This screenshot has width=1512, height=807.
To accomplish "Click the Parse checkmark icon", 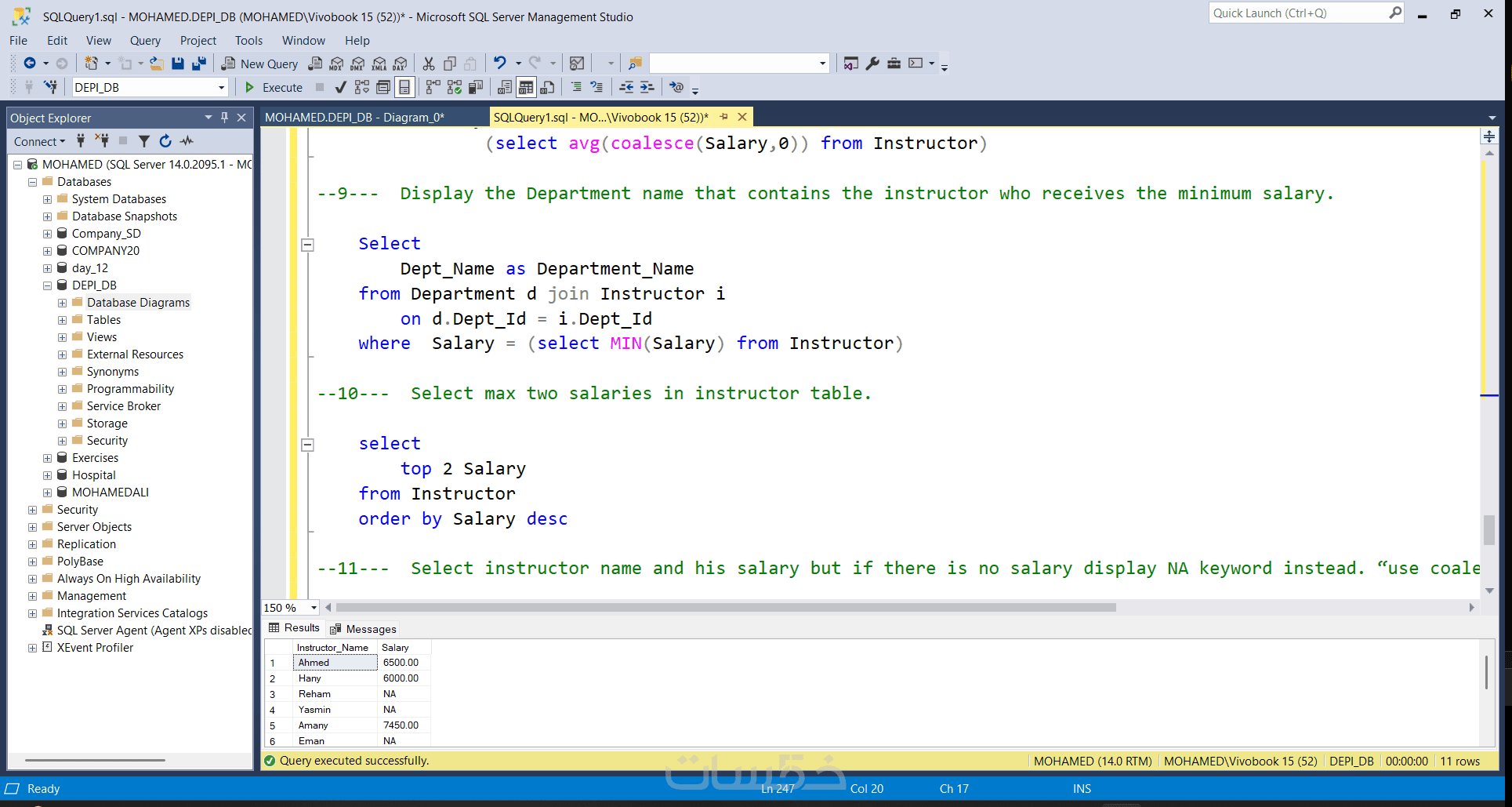I will (x=340, y=87).
